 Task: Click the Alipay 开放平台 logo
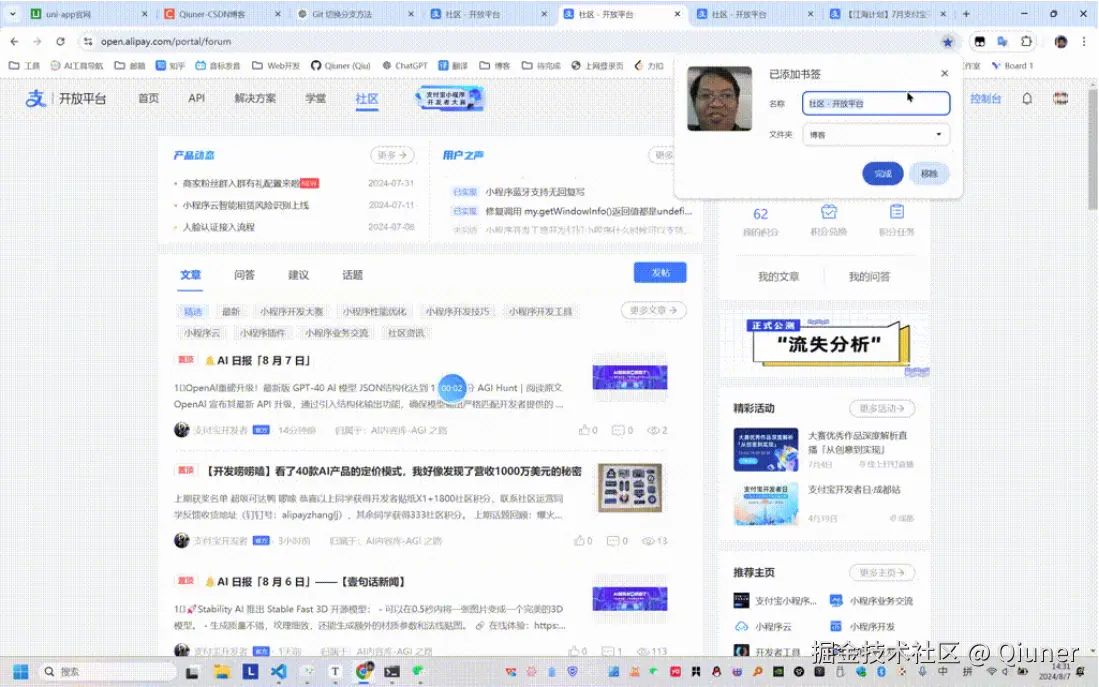click(x=65, y=99)
